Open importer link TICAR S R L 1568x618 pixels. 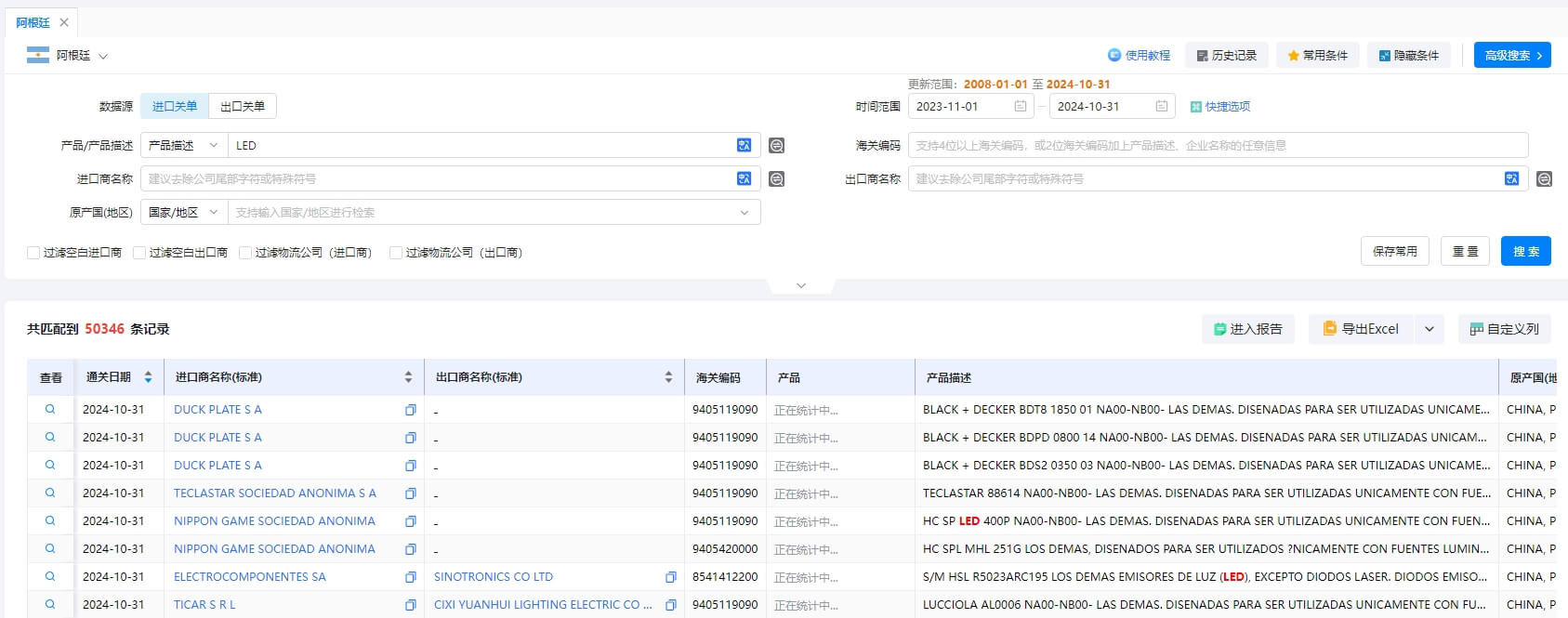204,605
